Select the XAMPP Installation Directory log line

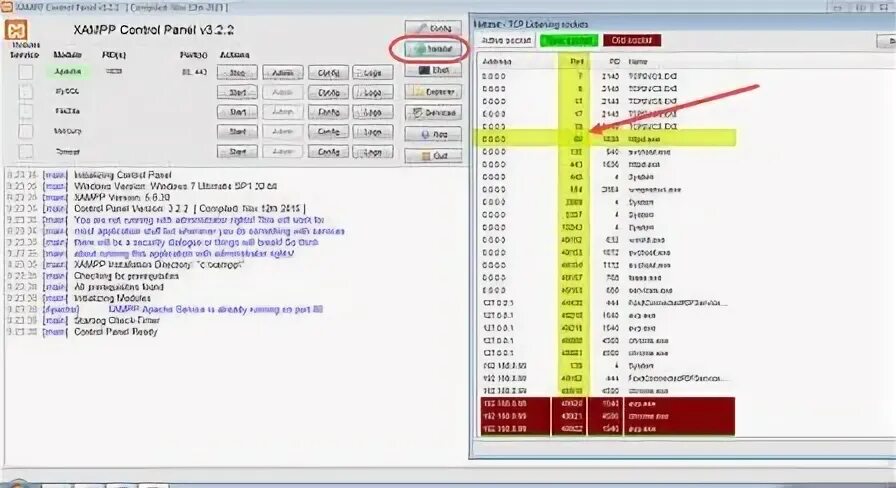pyautogui.click(x=158, y=265)
